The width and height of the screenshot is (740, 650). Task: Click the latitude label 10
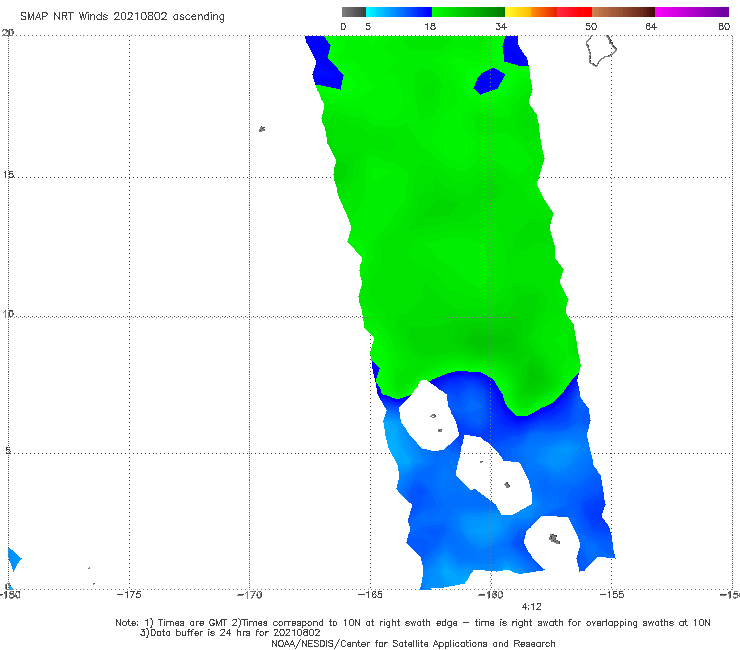[8, 313]
